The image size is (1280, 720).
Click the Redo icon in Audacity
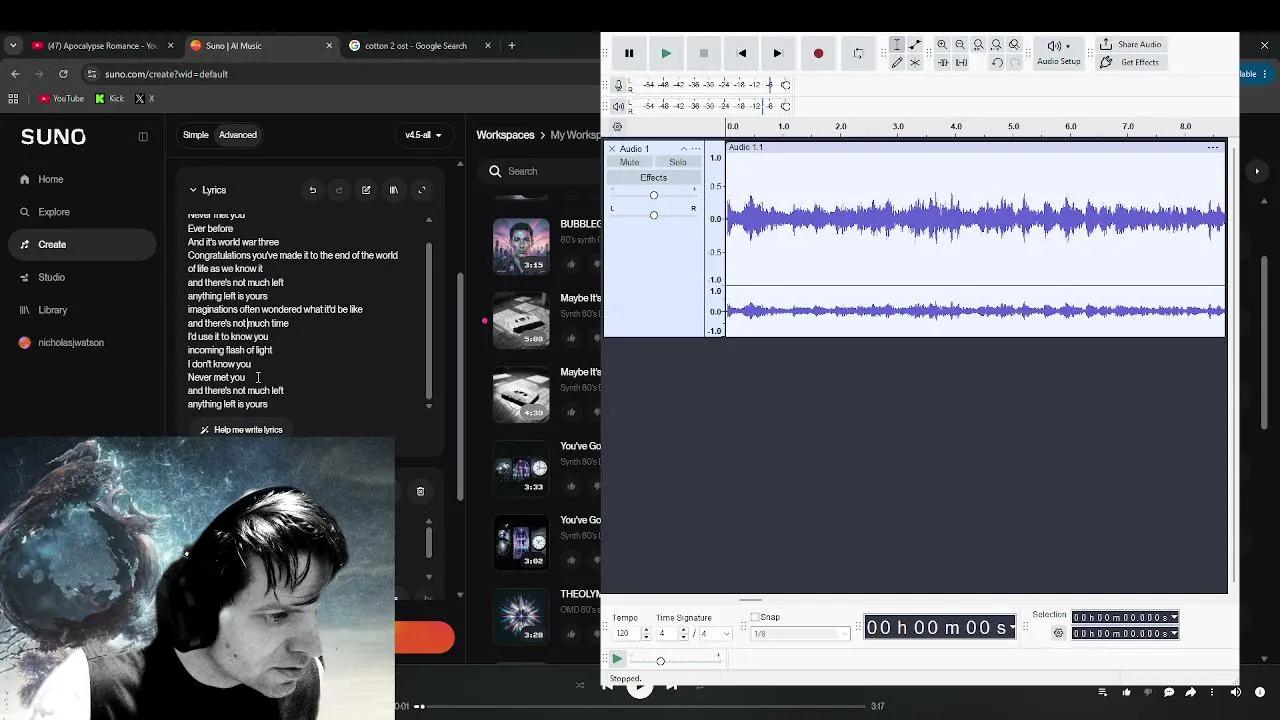click(x=1014, y=63)
